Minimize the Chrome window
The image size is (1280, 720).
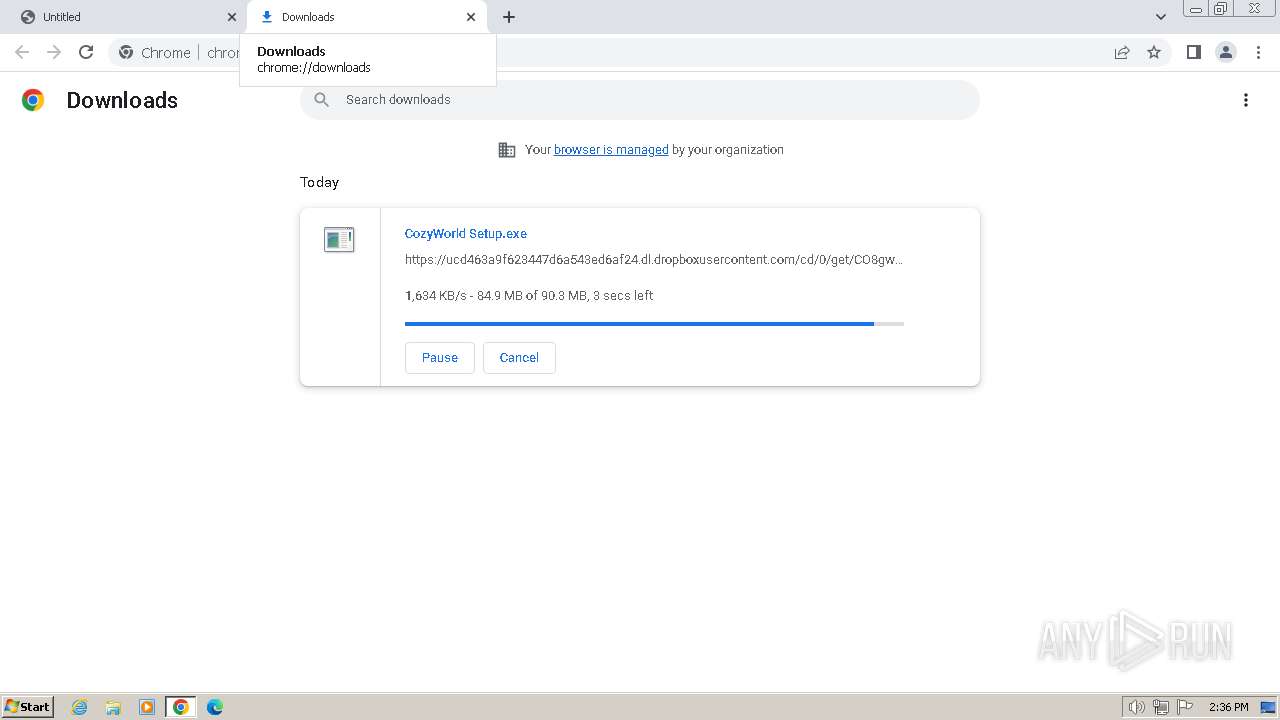coord(1195,9)
